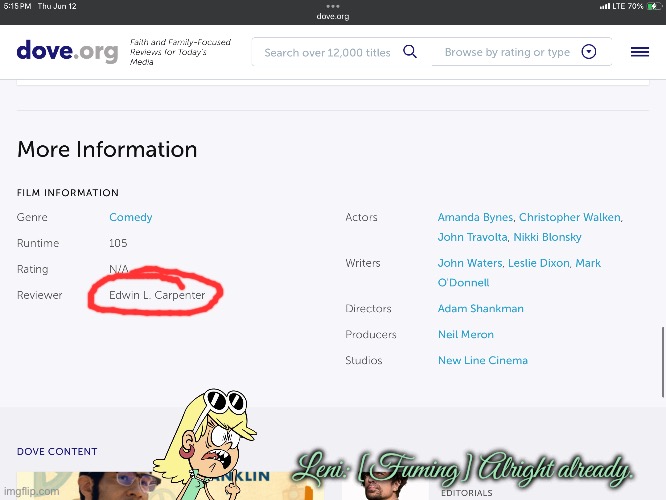Click the Search over 12,000 titles field

tap(327, 53)
